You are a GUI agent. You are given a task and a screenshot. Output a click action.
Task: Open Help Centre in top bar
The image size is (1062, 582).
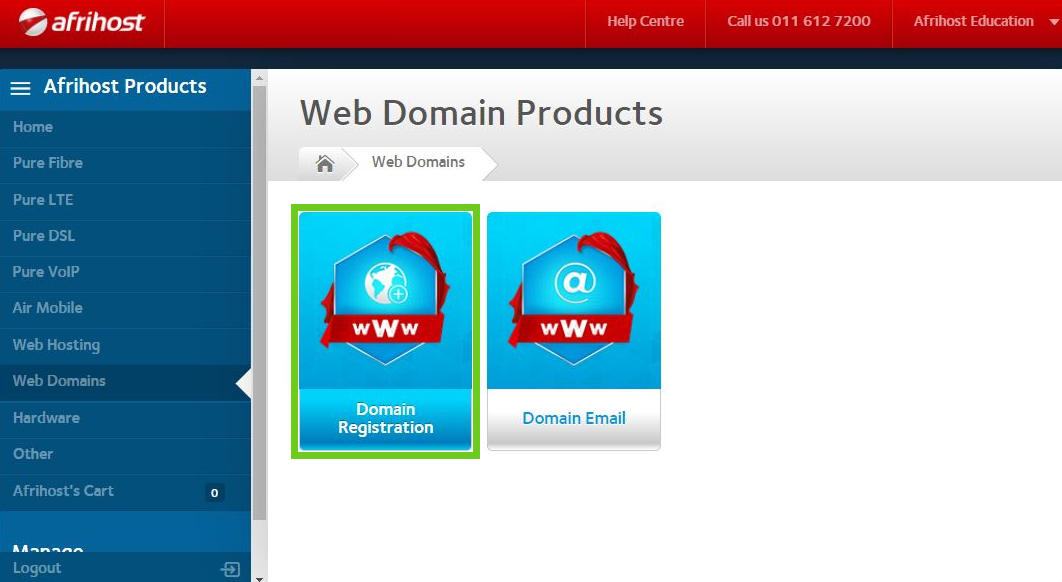tap(645, 21)
